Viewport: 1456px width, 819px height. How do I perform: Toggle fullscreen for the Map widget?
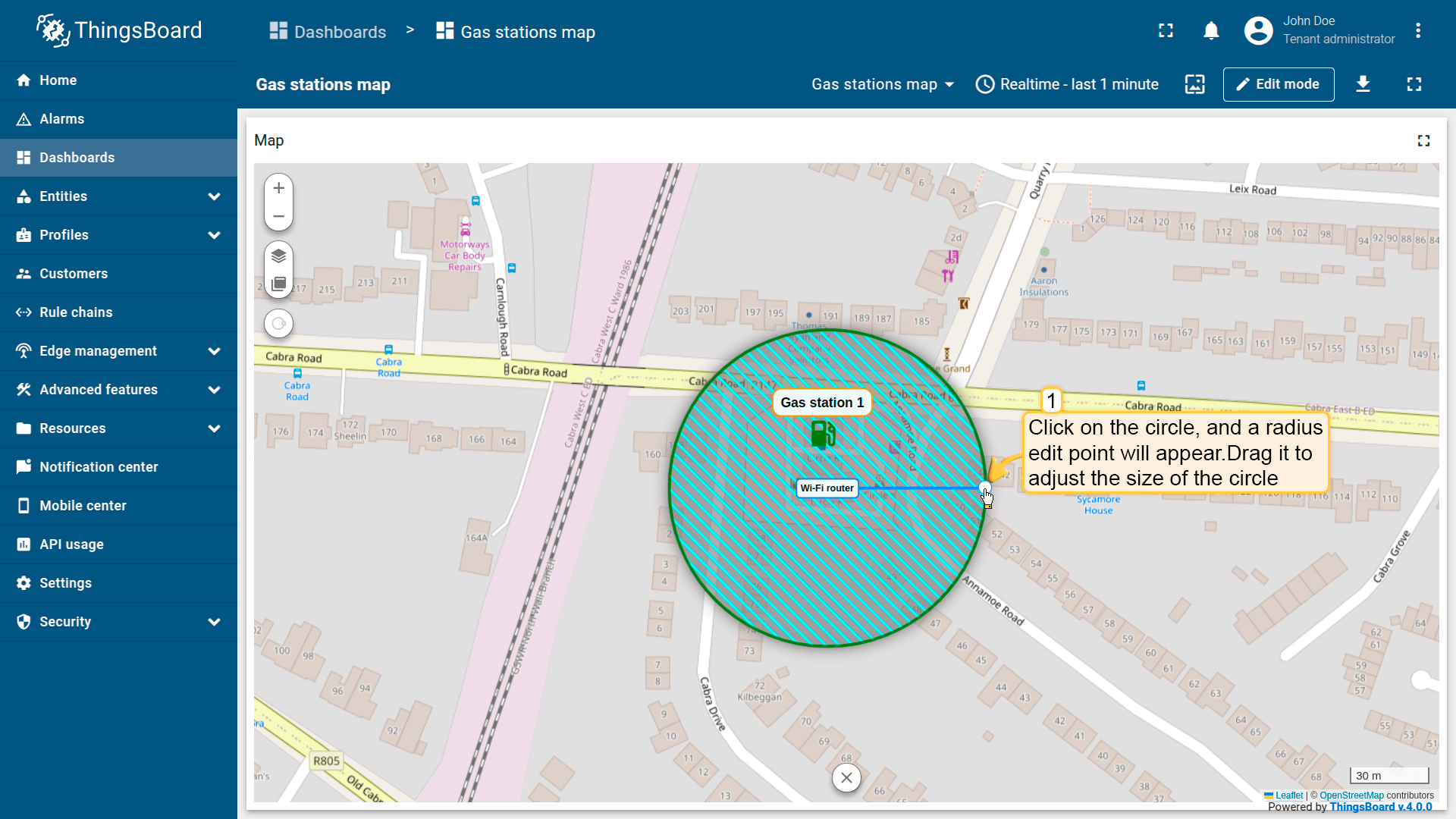point(1423,141)
